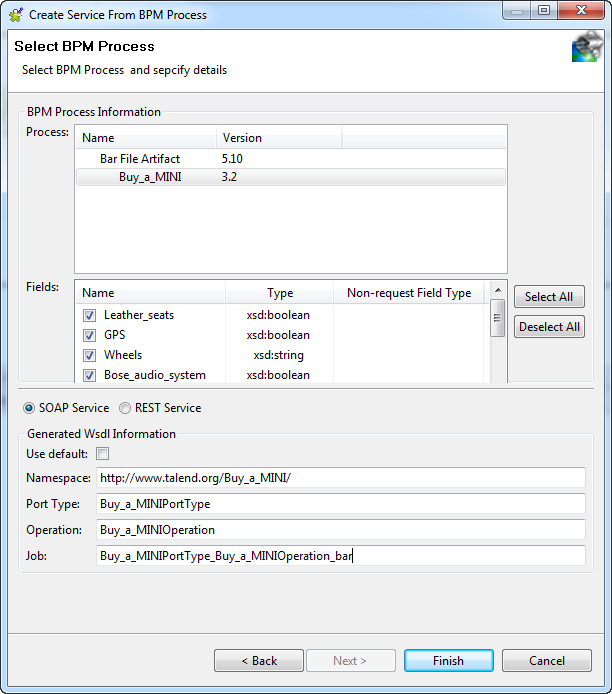The image size is (612, 694).
Task: Uncheck the GPS field checkbox
Action: click(x=89, y=335)
